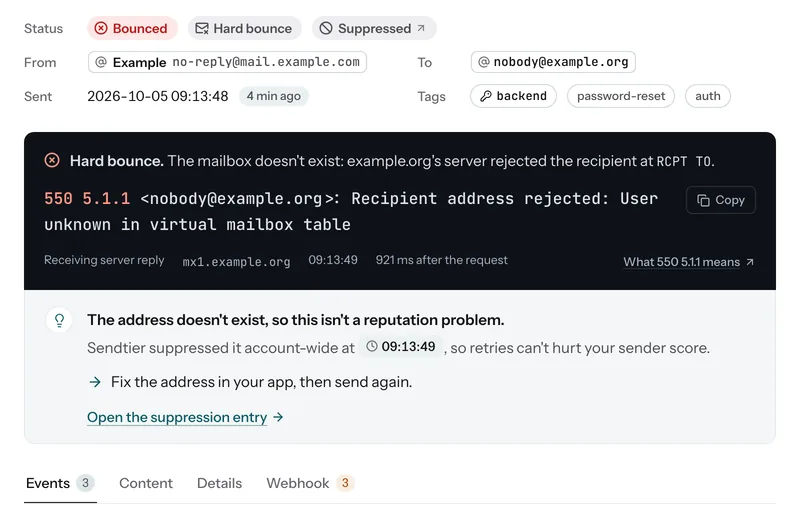This screenshot has height=514, width=800.
Task: Click the sent timestamp 2026-10-05 09:13:48
Action: coord(158,96)
